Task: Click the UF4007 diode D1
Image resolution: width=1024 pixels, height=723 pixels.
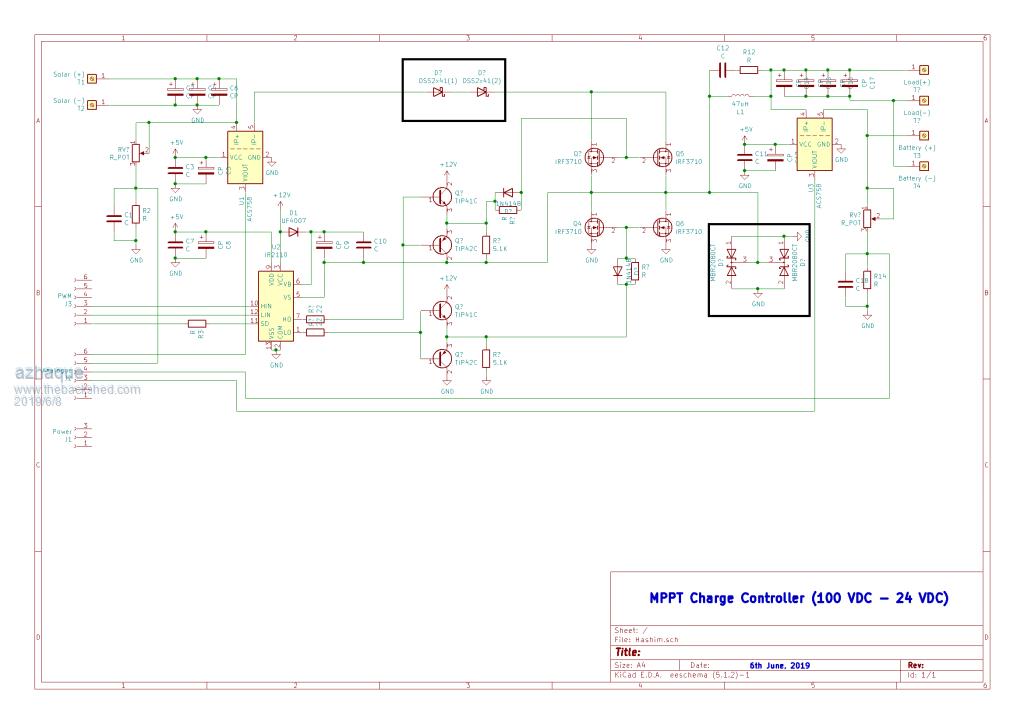Action: tap(293, 232)
